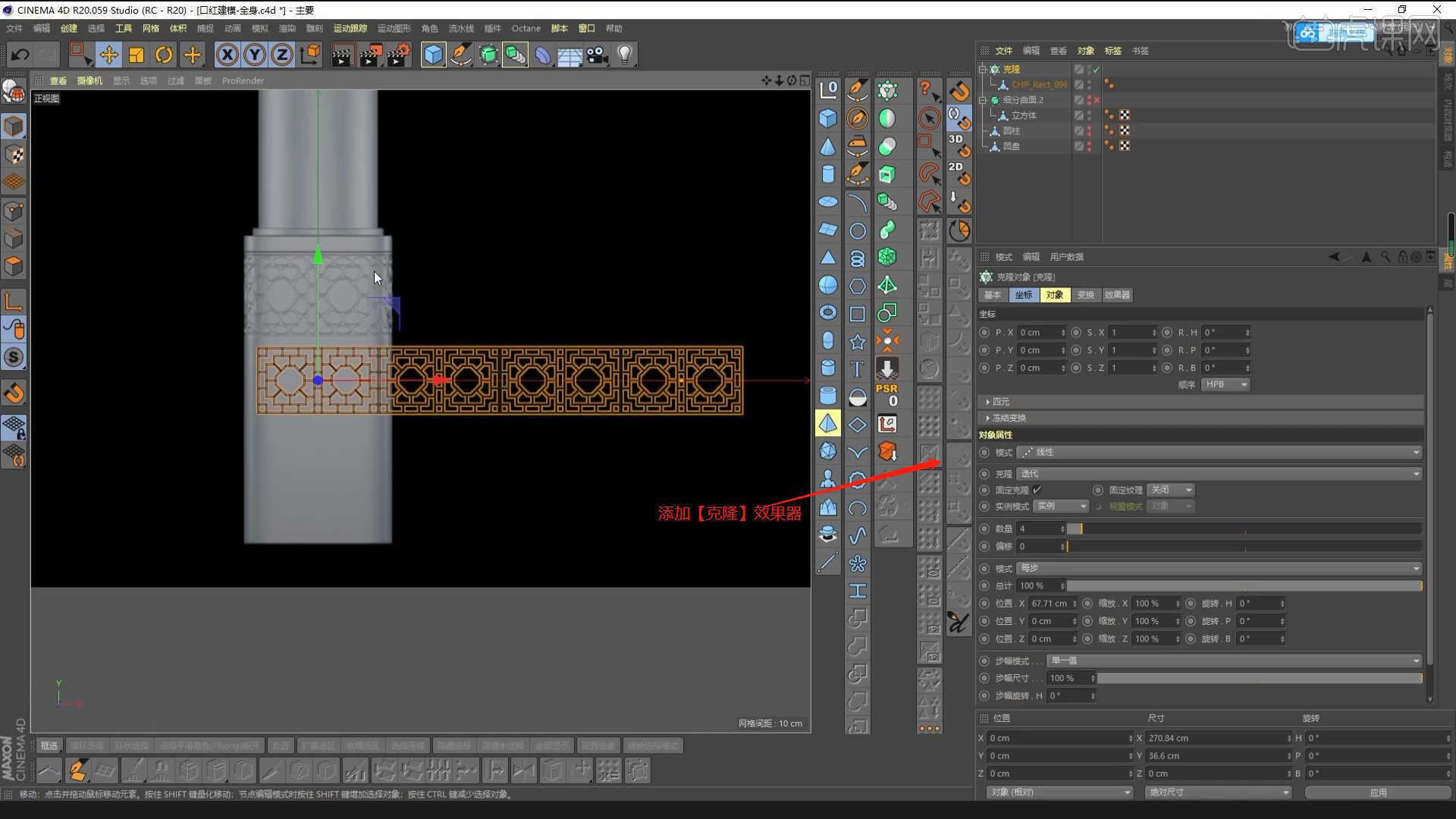The width and height of the screenshot is (1456, 819).
Task: Click the coordinate system icon
Action: point(310,55)
